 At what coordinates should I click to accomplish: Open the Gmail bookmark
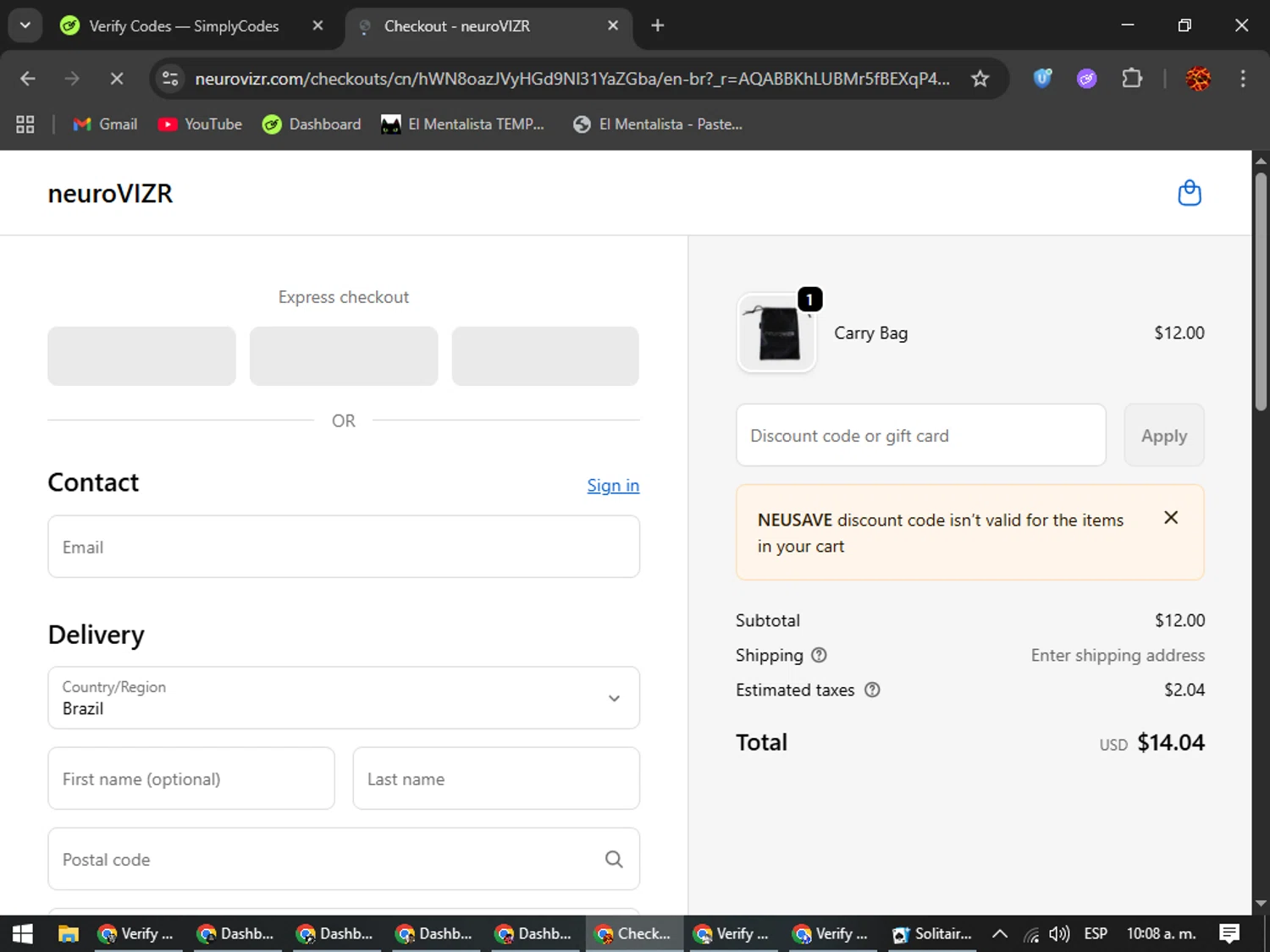[x=105, y=124]
